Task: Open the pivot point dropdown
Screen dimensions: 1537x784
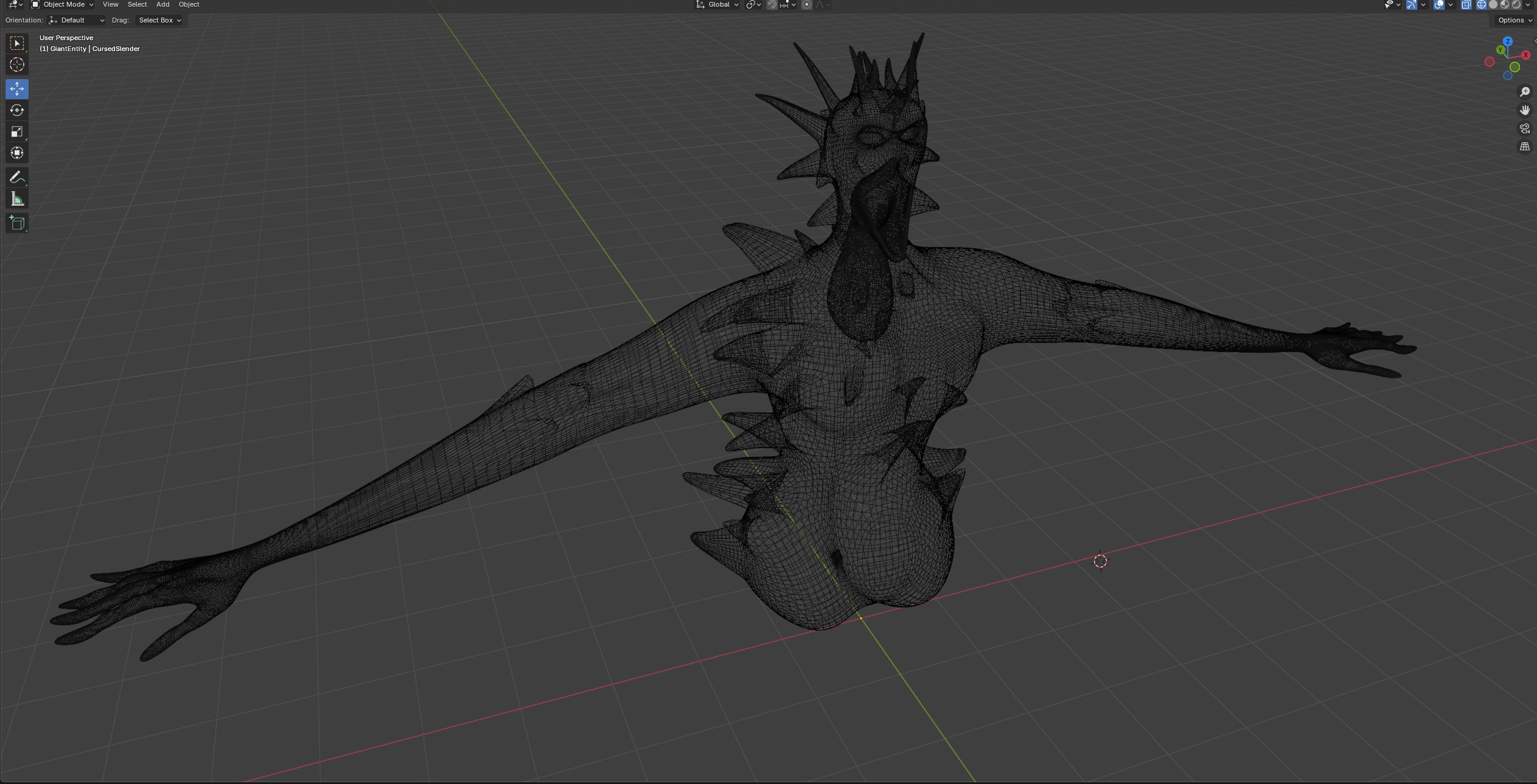Action: pyautogui.click(x=754, y=4)
